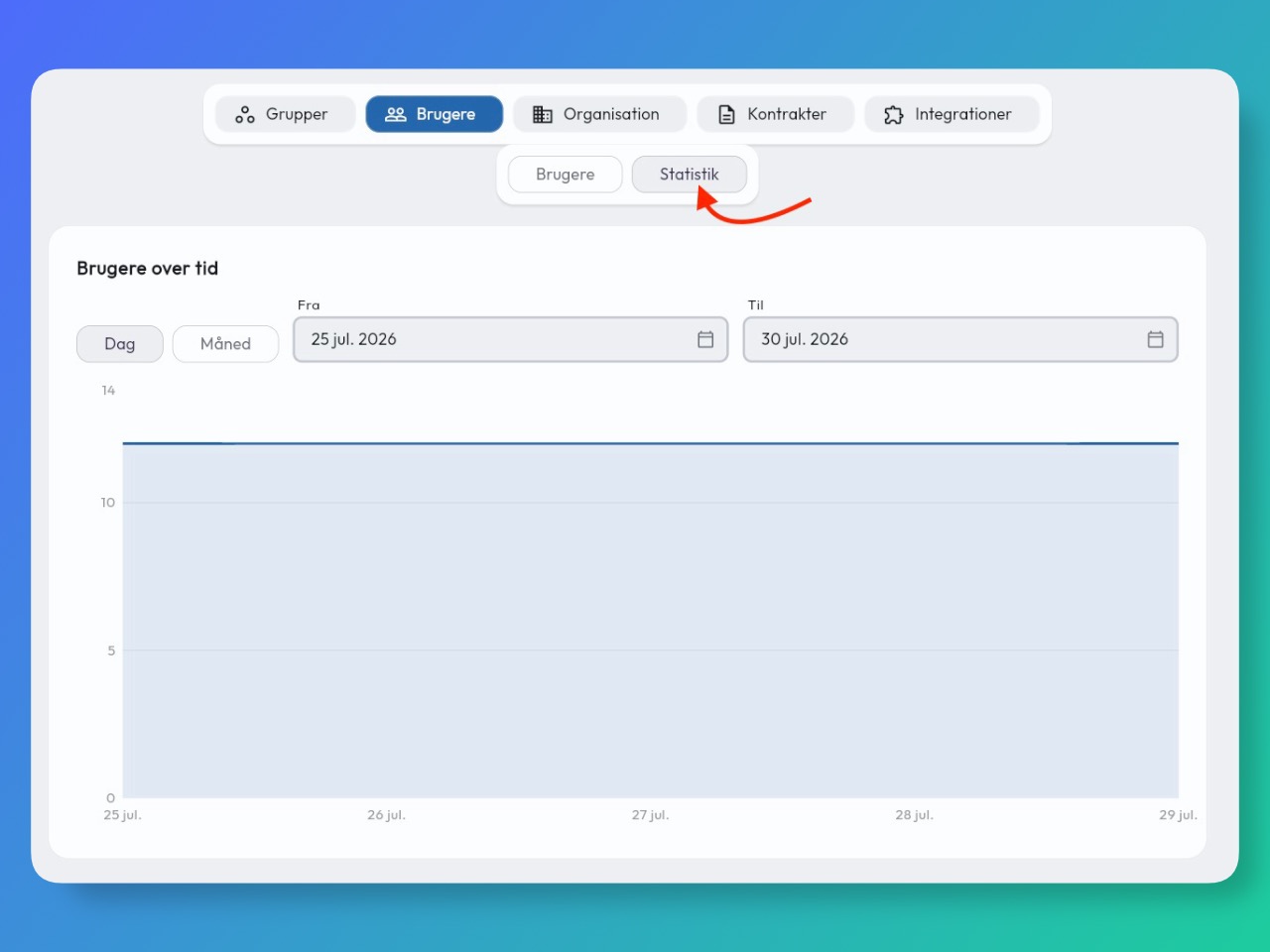Select the Brugere main tab

point(435,114)
